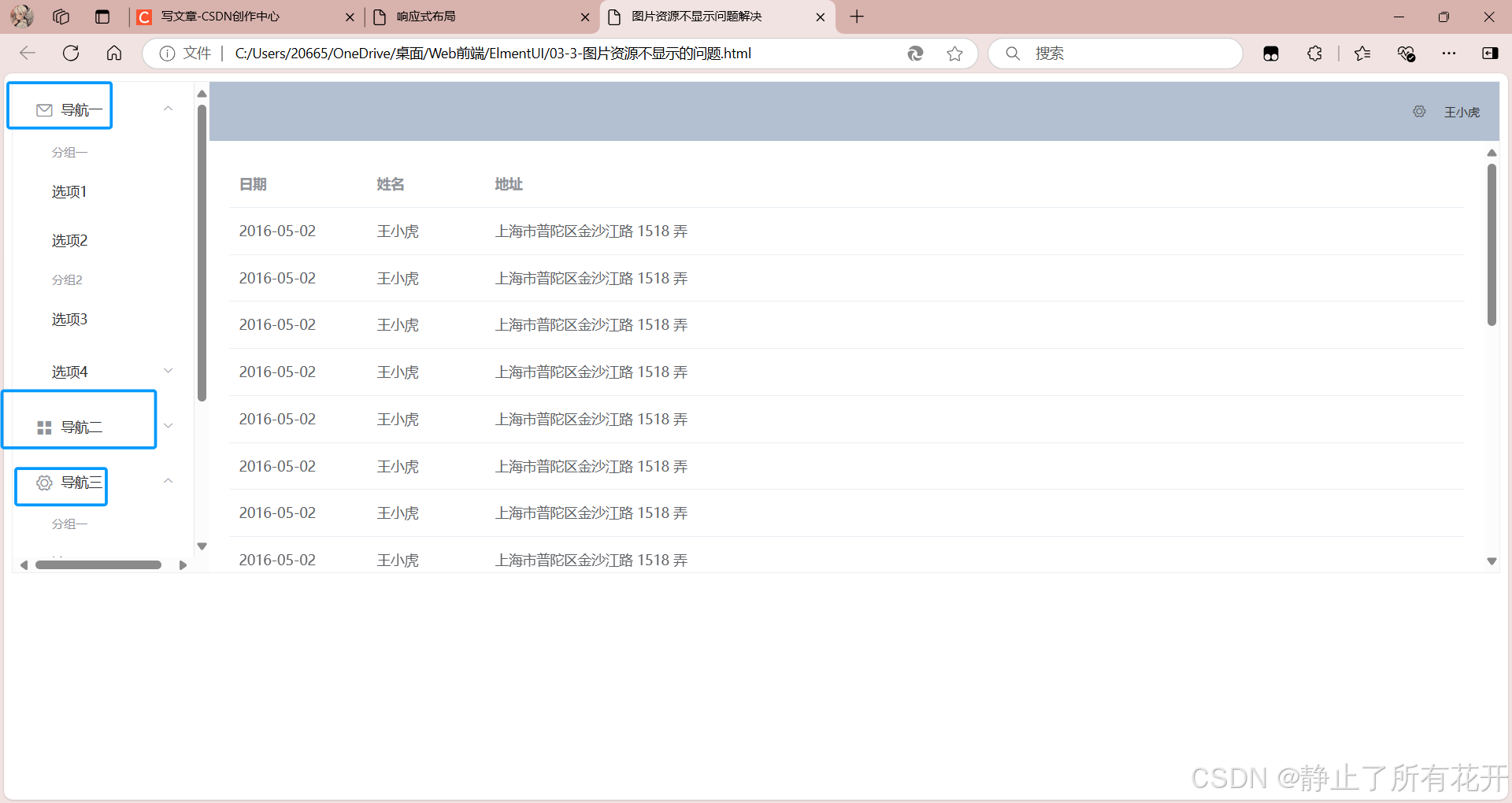This screenshot has width=1512, height=803.
Task: Click the 王小虎 user name in the header
Action: pyautogui.click(x=1462, y=113)
